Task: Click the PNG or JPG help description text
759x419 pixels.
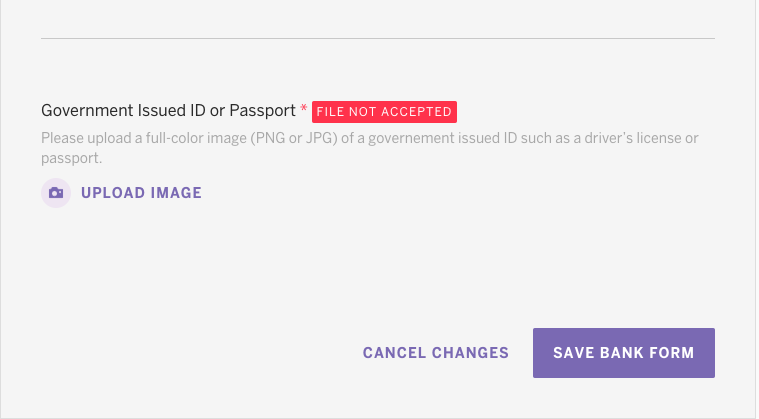Action: click(369, 148)
